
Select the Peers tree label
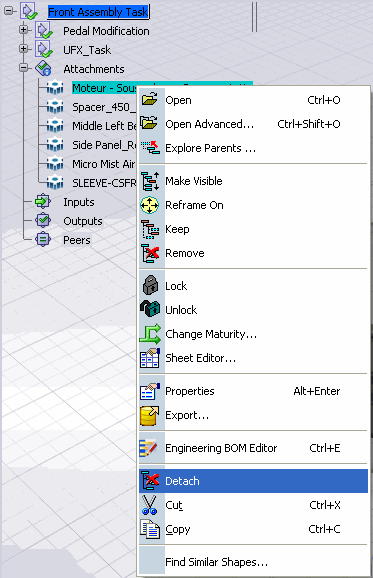point(77,240)
